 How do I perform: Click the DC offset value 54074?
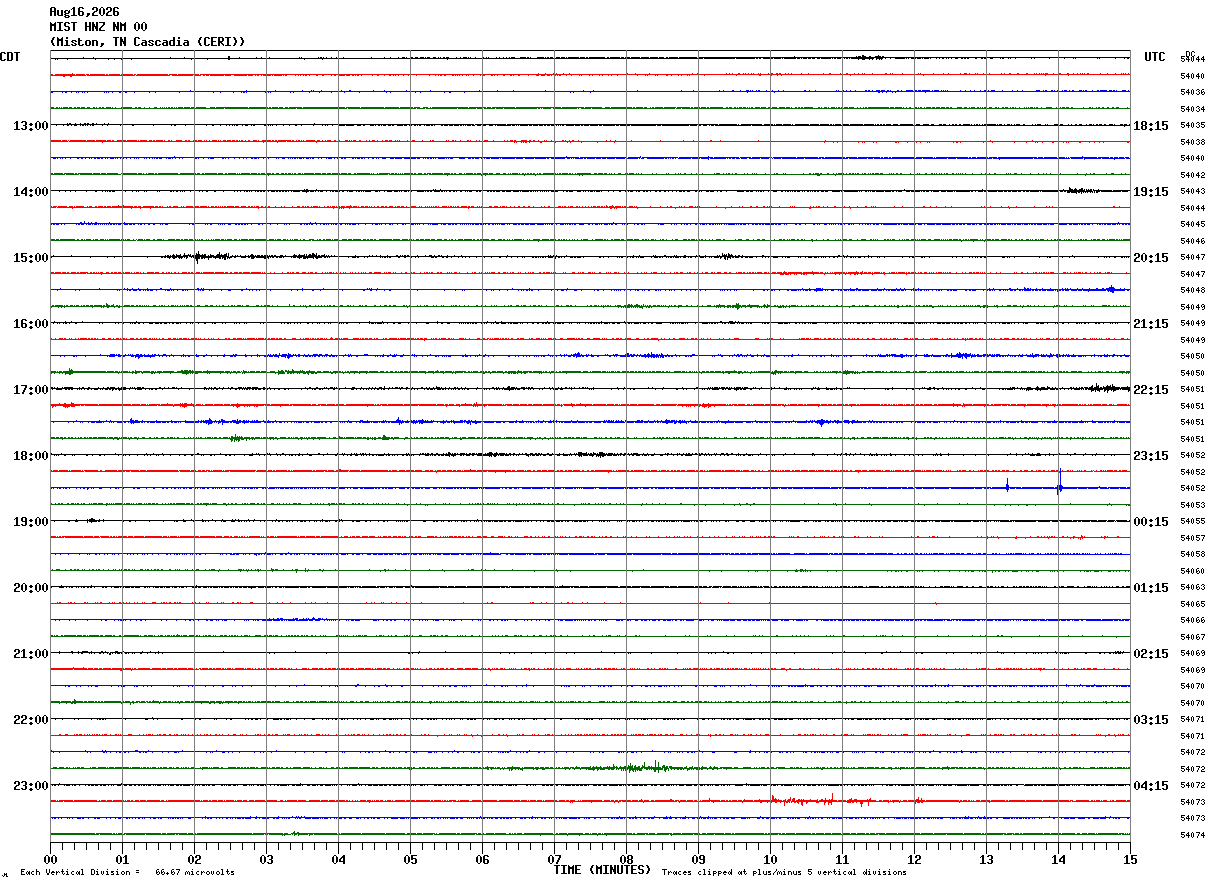(x=1192, y=835)
